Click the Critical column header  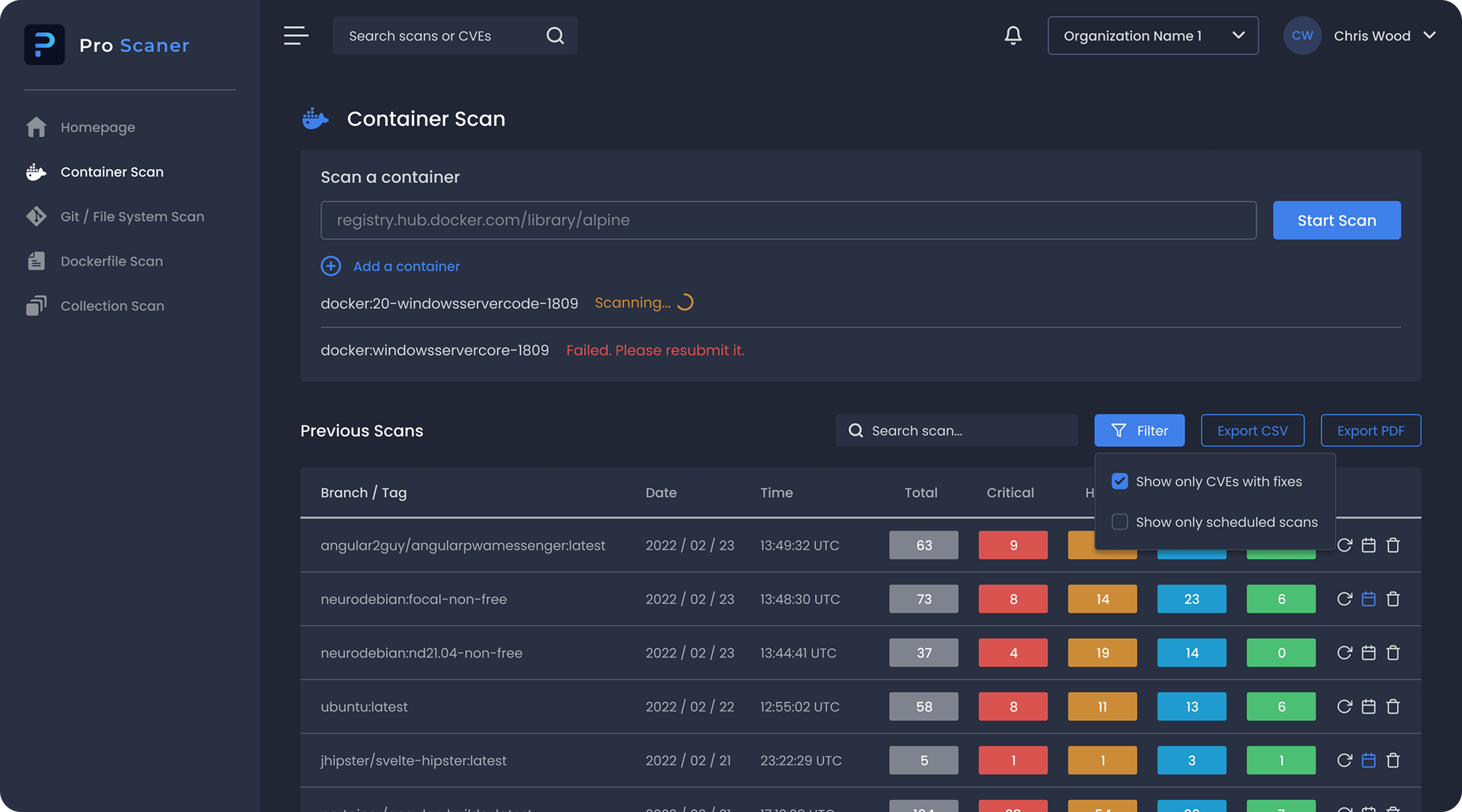pyautogui.click(x=1010, y=493)
